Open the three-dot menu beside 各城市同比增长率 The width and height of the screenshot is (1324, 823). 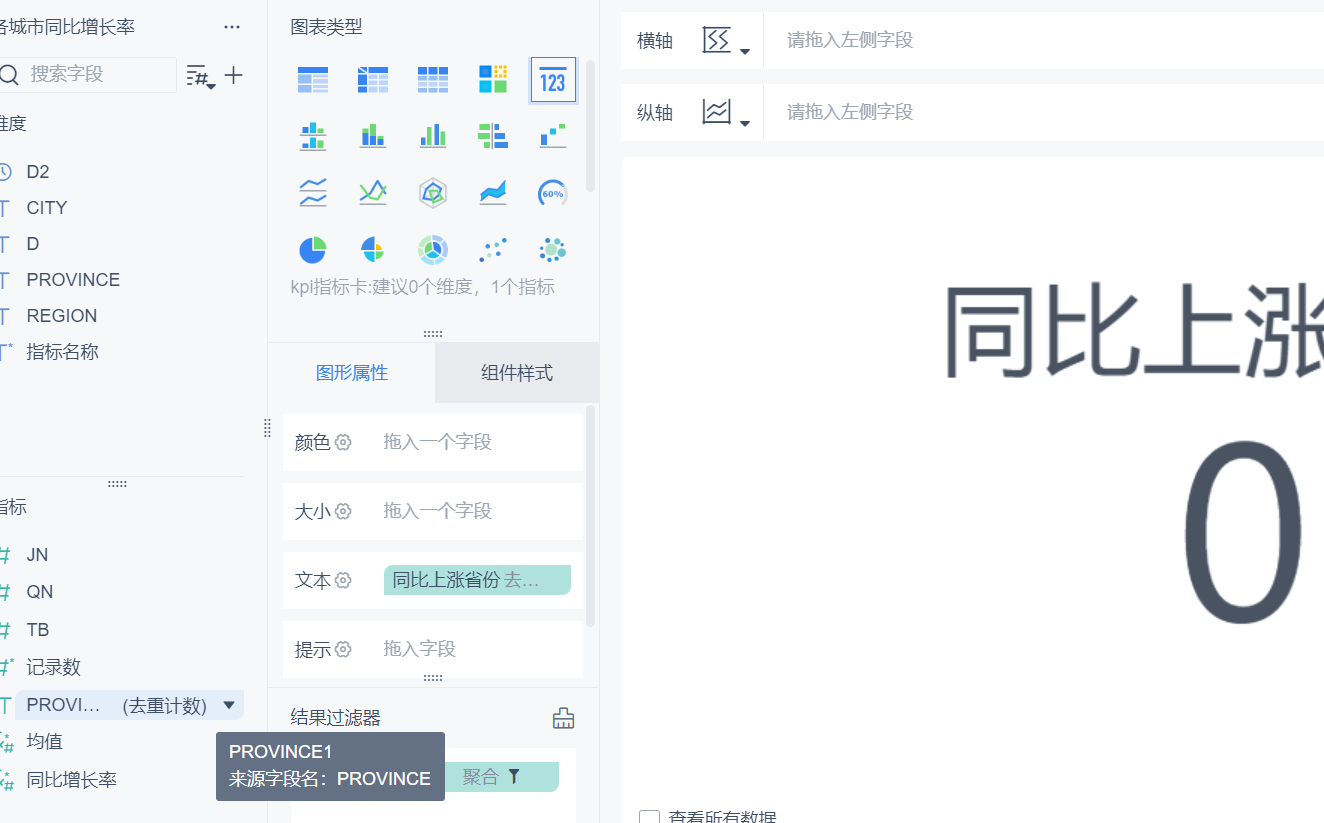232,27
